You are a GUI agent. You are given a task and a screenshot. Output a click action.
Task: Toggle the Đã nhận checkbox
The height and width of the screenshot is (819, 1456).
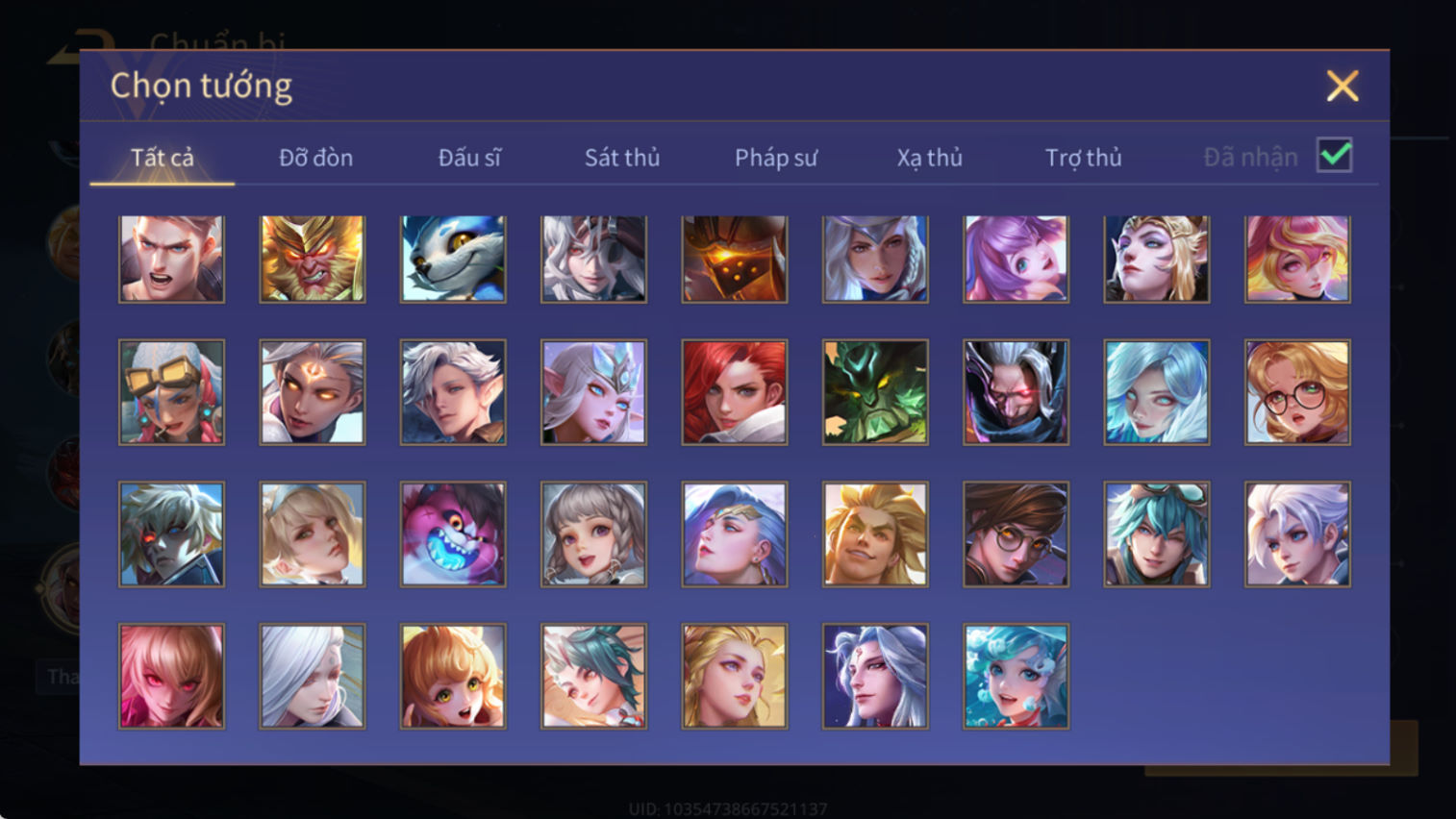[1335, 156]
